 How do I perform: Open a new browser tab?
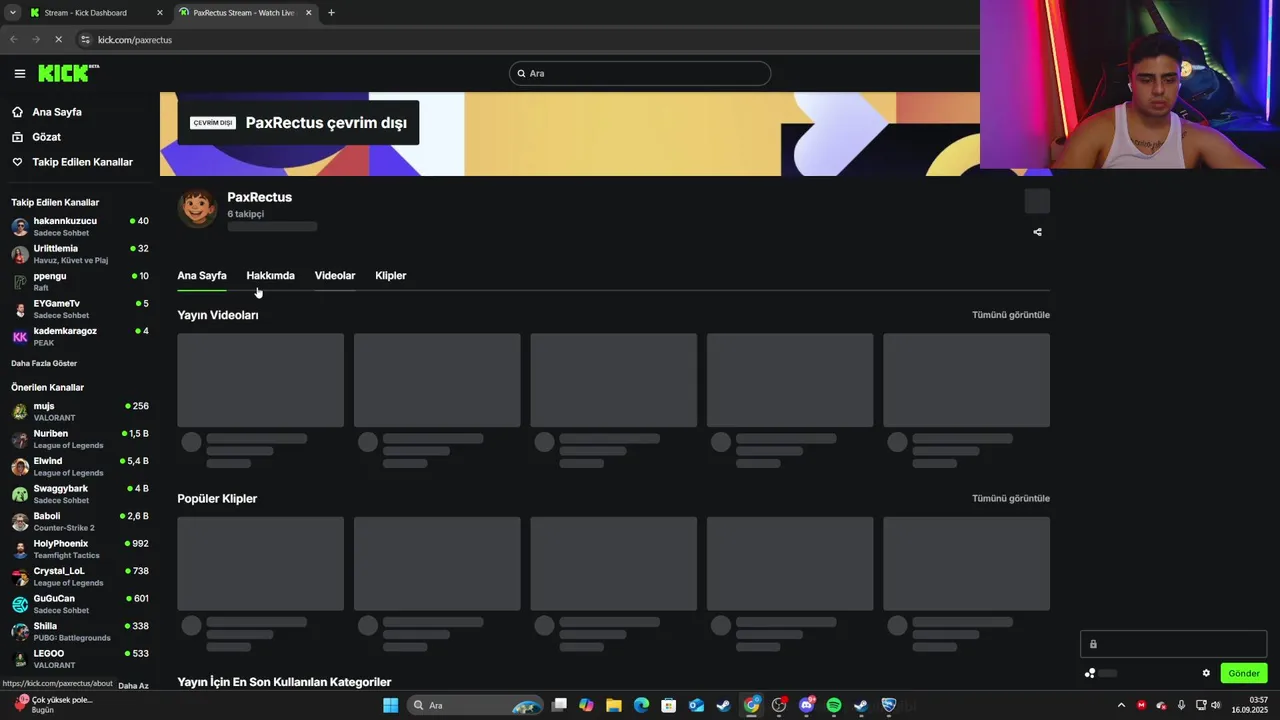tap(331, 13)
